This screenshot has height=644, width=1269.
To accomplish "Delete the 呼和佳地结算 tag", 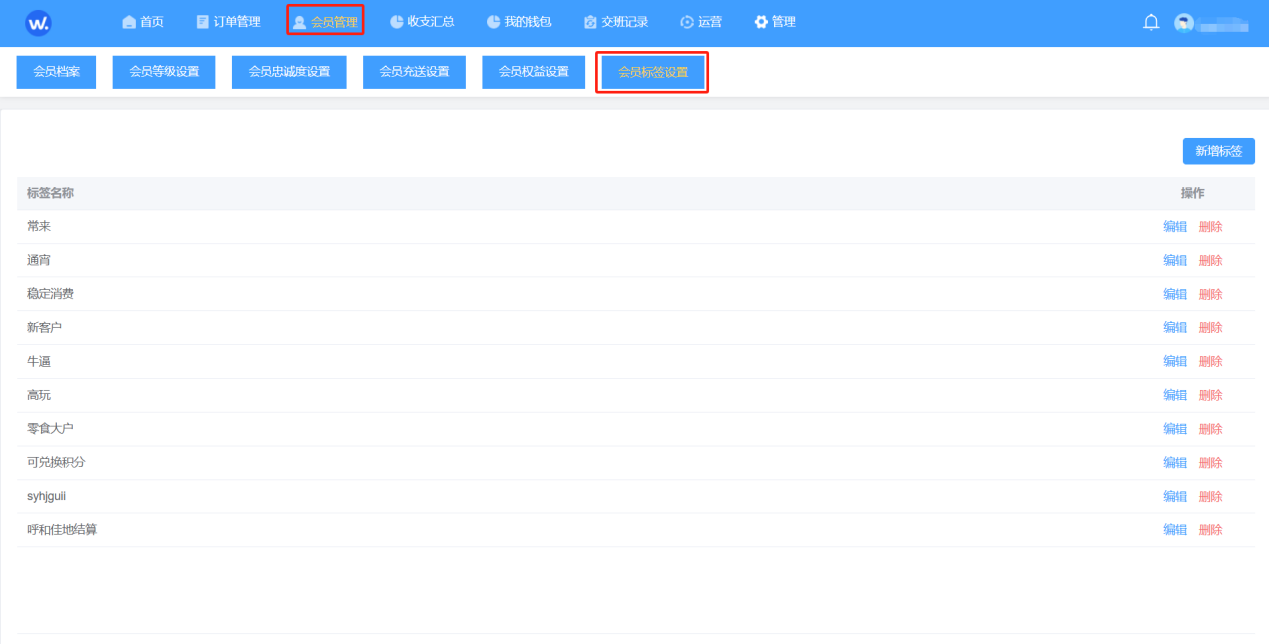I will point(1210,530).
